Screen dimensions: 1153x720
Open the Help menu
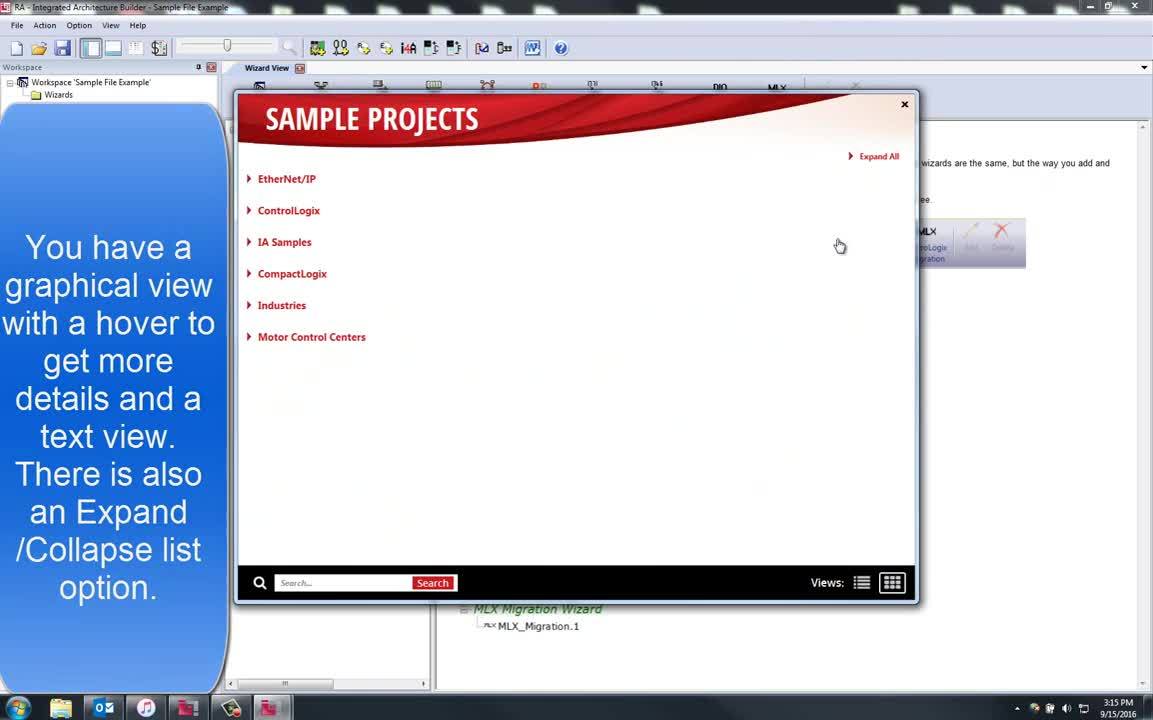point(138,25)
